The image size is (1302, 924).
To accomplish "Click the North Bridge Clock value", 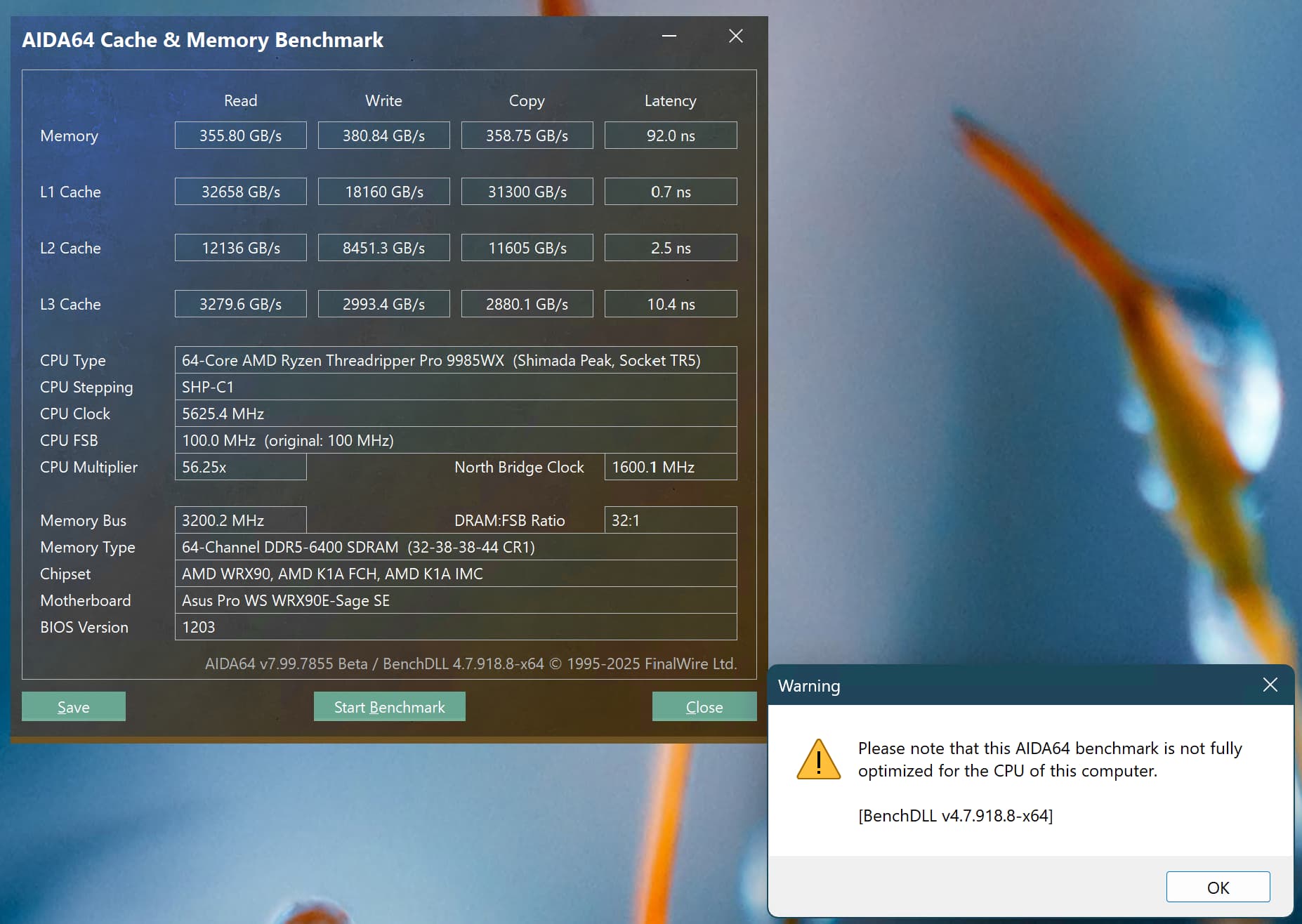I will tap(670, 467).
